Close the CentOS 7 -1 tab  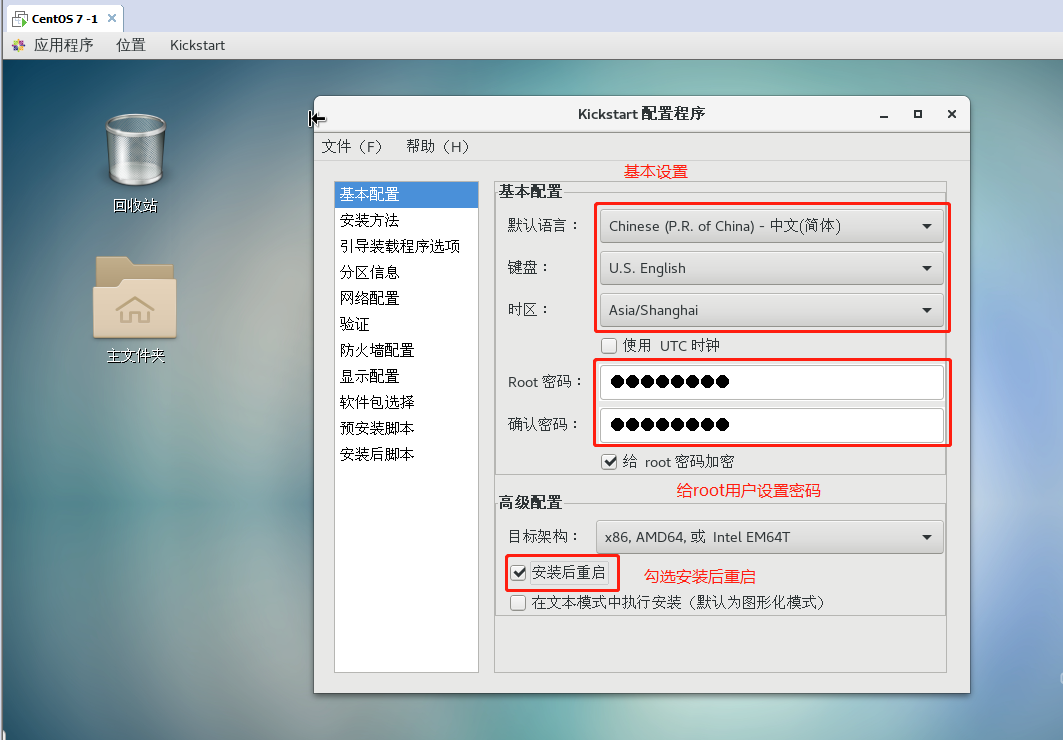coord(112,18)
